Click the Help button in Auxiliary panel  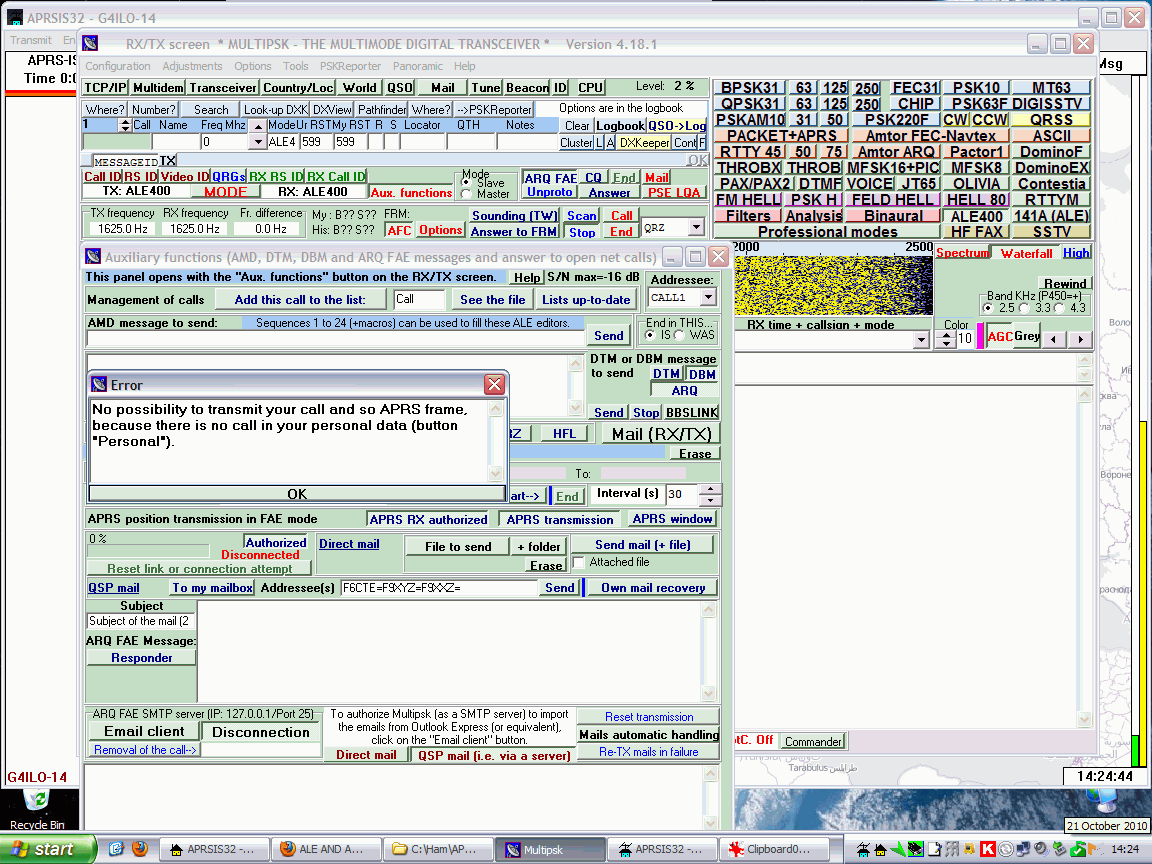[527, 278]
